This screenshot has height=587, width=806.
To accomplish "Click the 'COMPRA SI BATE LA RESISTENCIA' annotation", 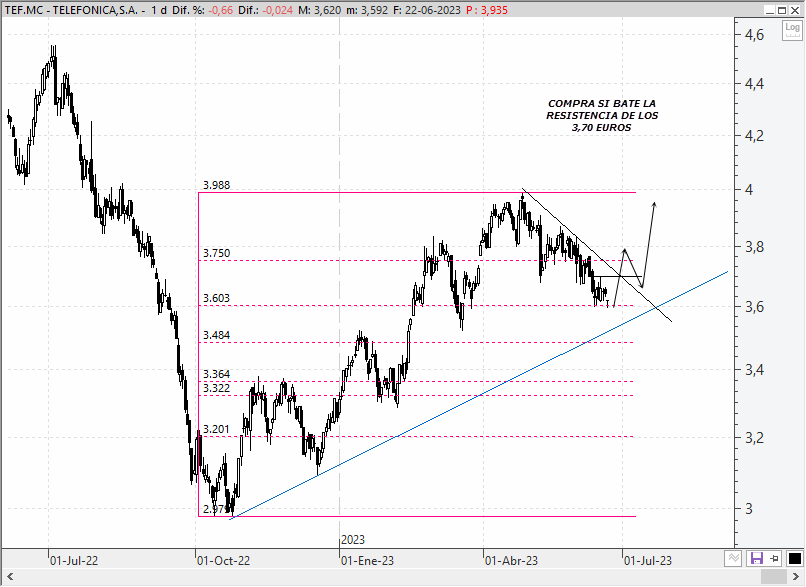I will tap(602, 116).
